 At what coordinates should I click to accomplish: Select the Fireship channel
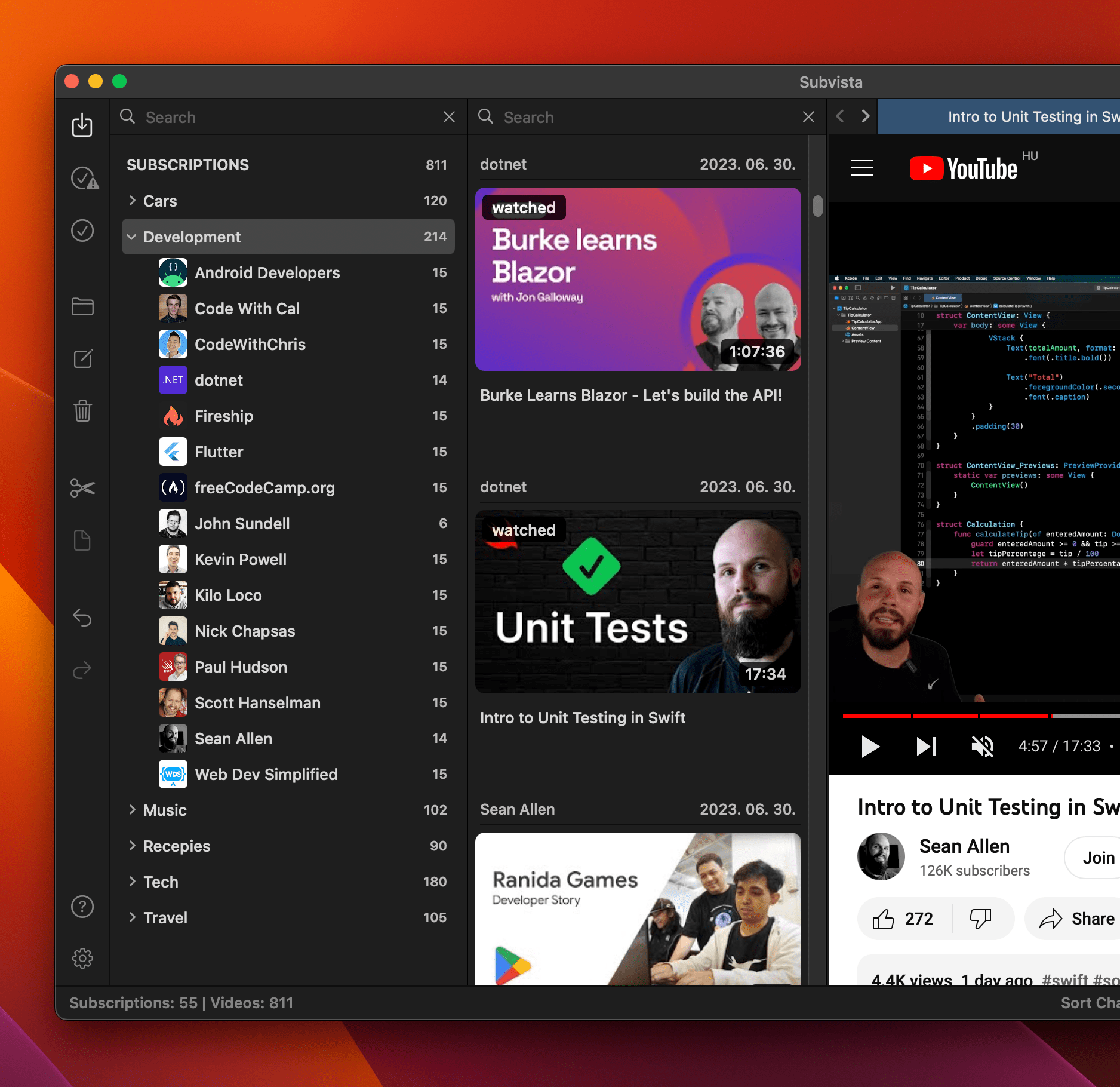tap(224, 416)
